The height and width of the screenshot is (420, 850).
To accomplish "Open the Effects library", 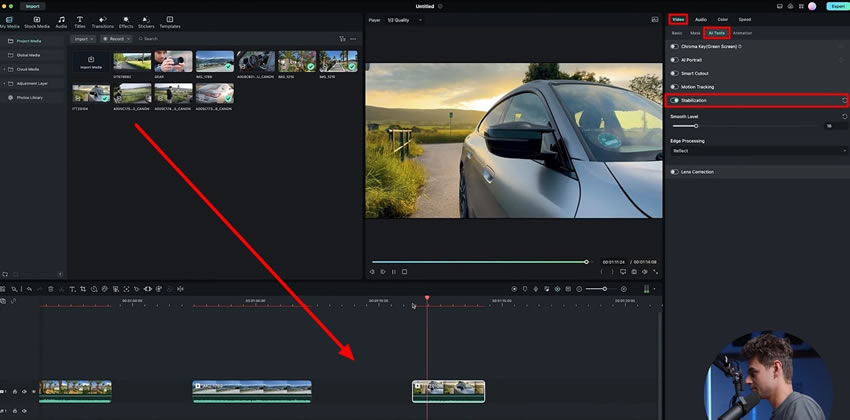I will click(126, 22).
